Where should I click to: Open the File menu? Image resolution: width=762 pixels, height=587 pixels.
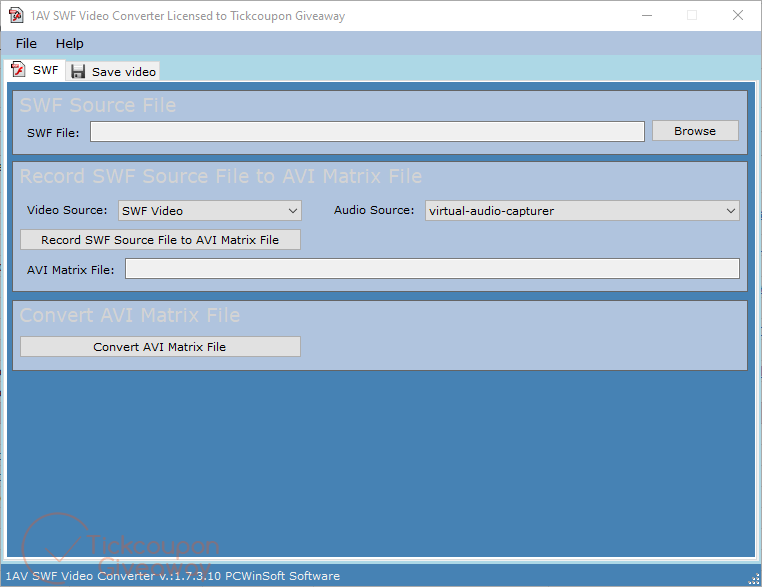[26, 44]
